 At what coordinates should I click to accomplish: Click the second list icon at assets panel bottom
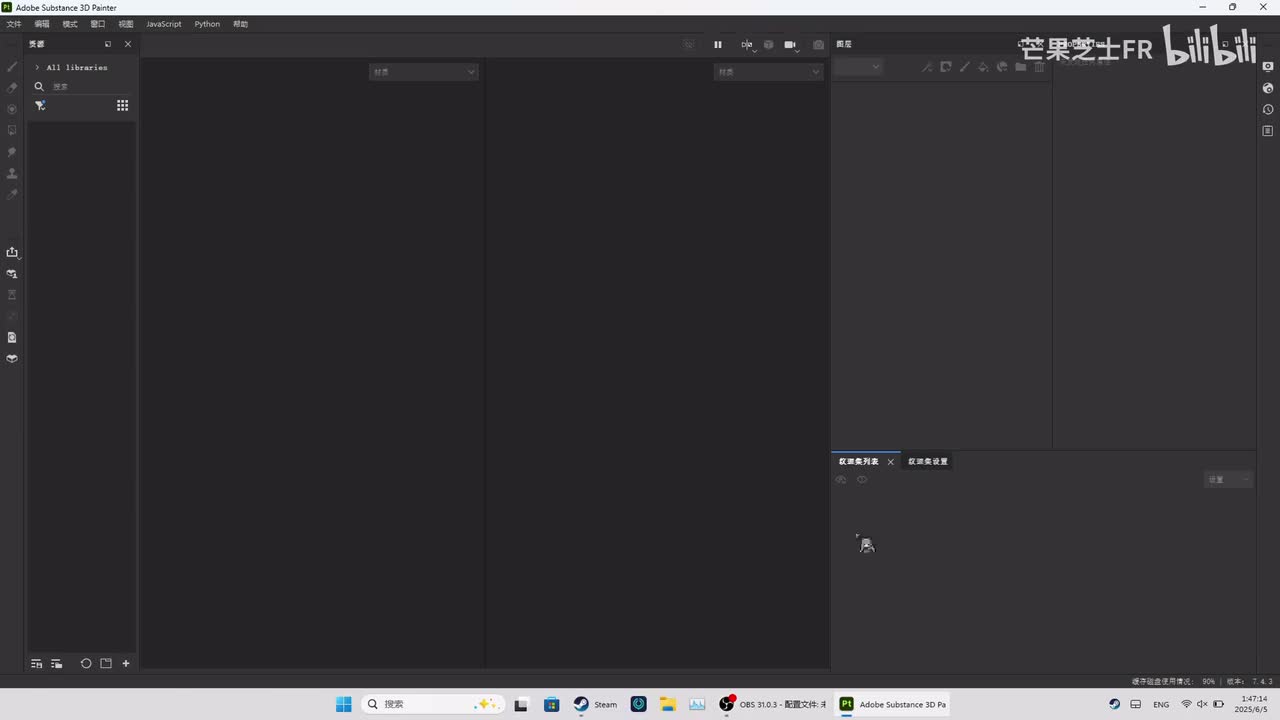(57, 663)
